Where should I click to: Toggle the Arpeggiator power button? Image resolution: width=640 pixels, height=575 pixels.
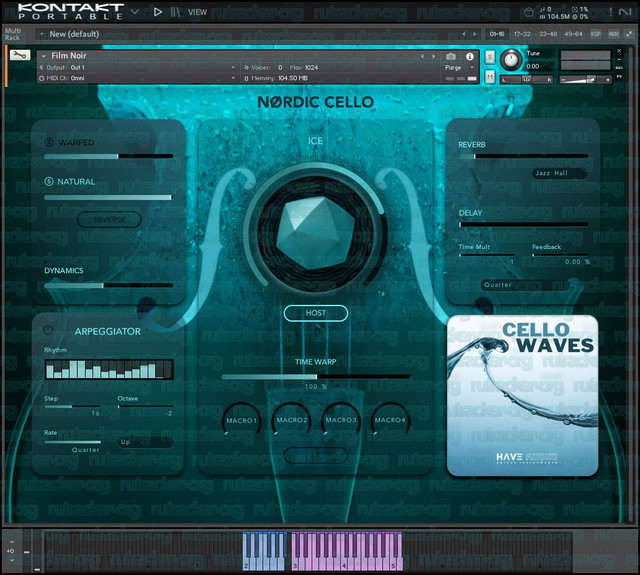(x=48, y=330)
